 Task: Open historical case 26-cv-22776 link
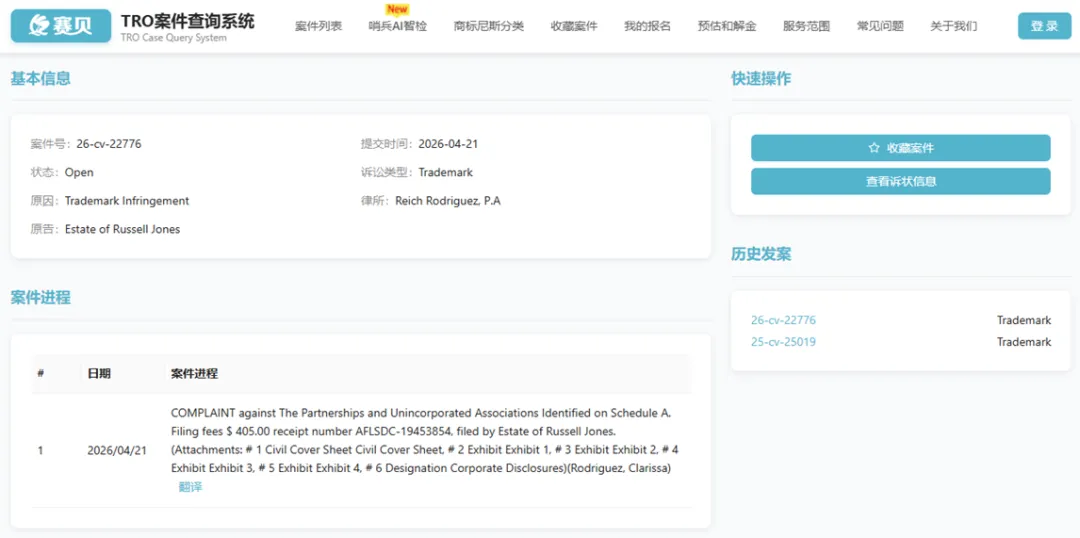[783, 321]
